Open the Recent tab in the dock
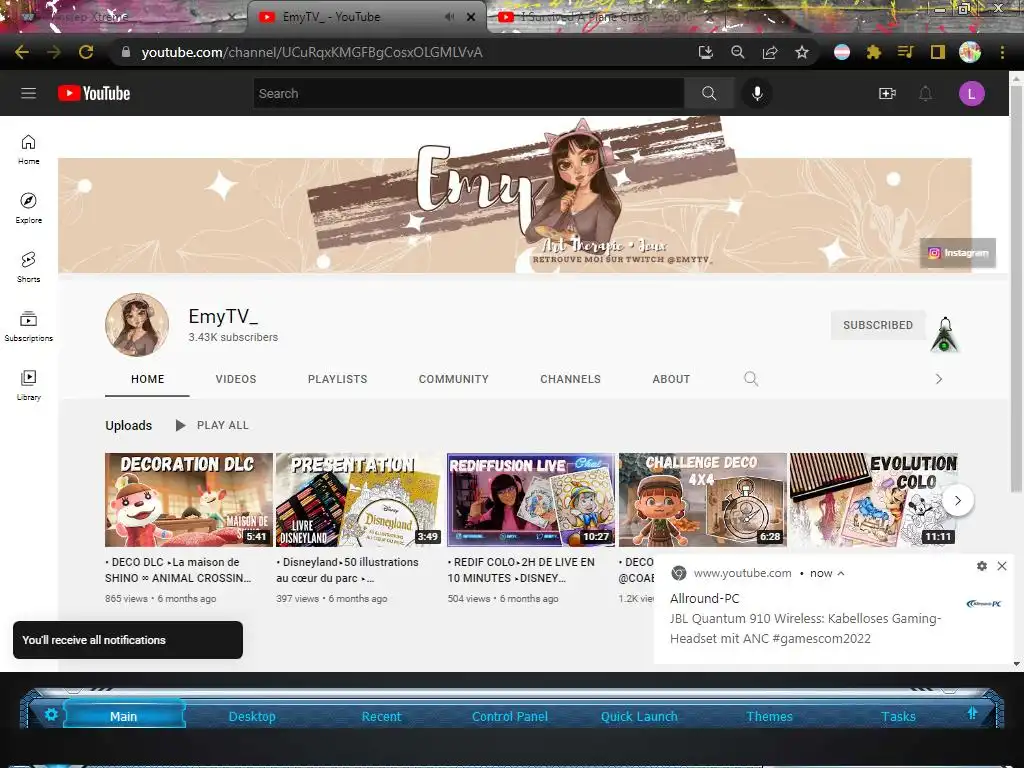This screenshot has width=1024, height=768. coord(381,716)
